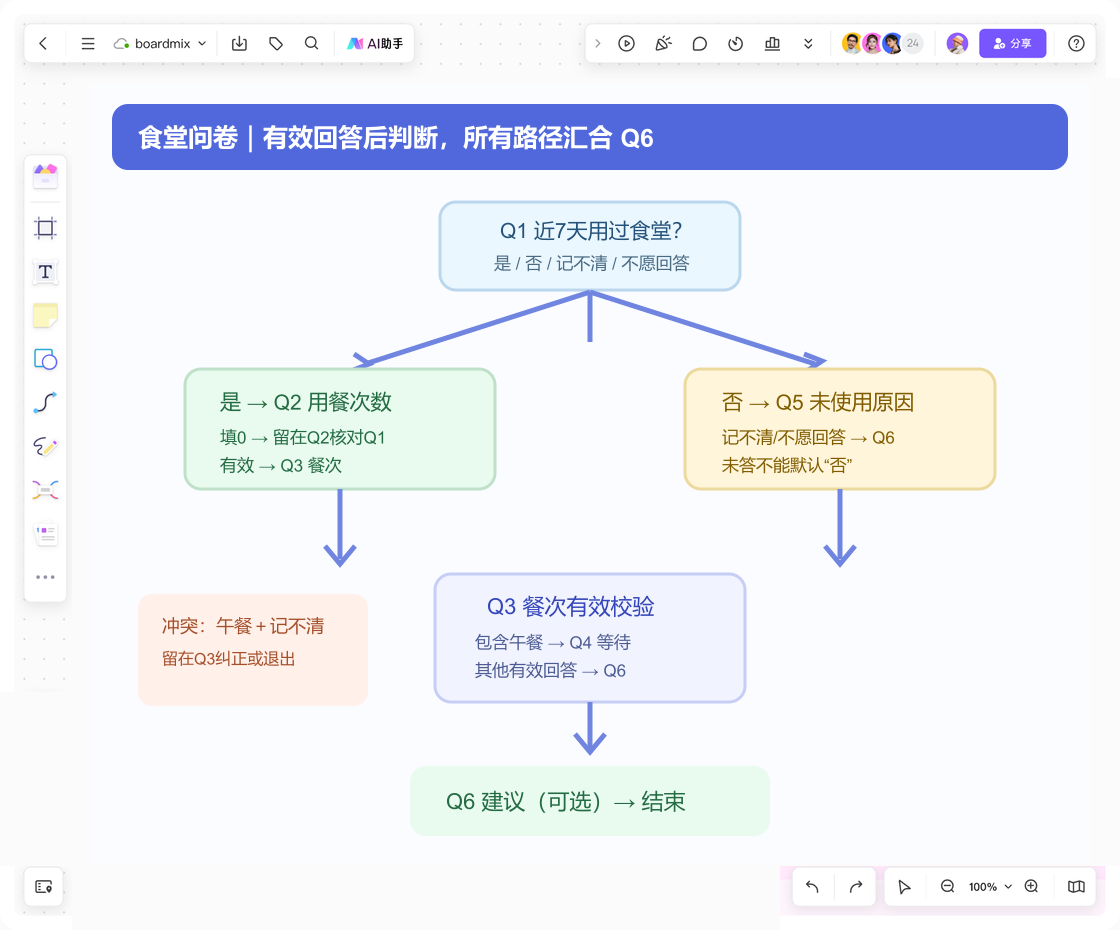Screen dimensions: 1120x930
Task: Click the export download icon
Action: pyautogui.click(x=239, y=44)
